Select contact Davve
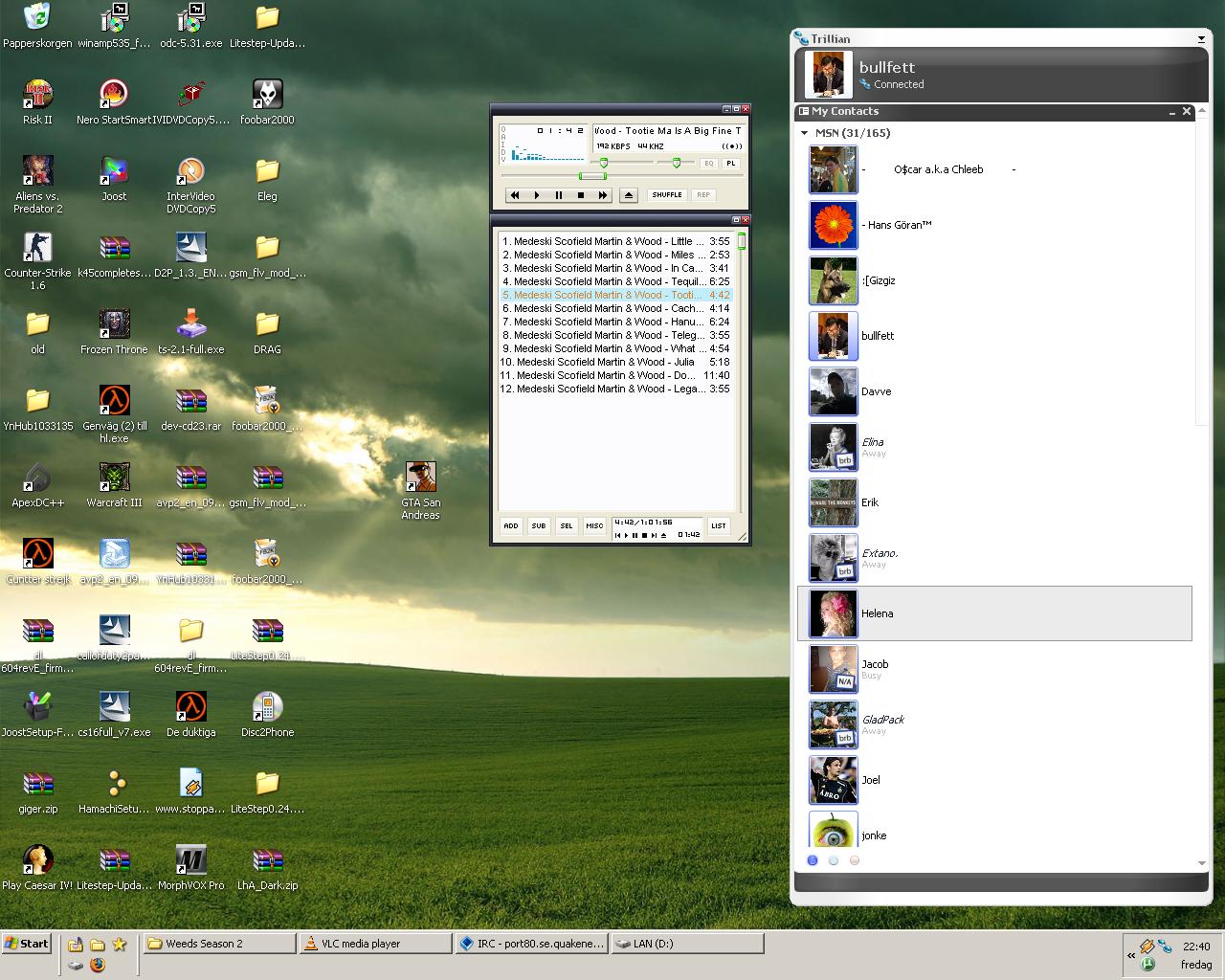This screenshot has width=1225, height=980. point(995,391)
